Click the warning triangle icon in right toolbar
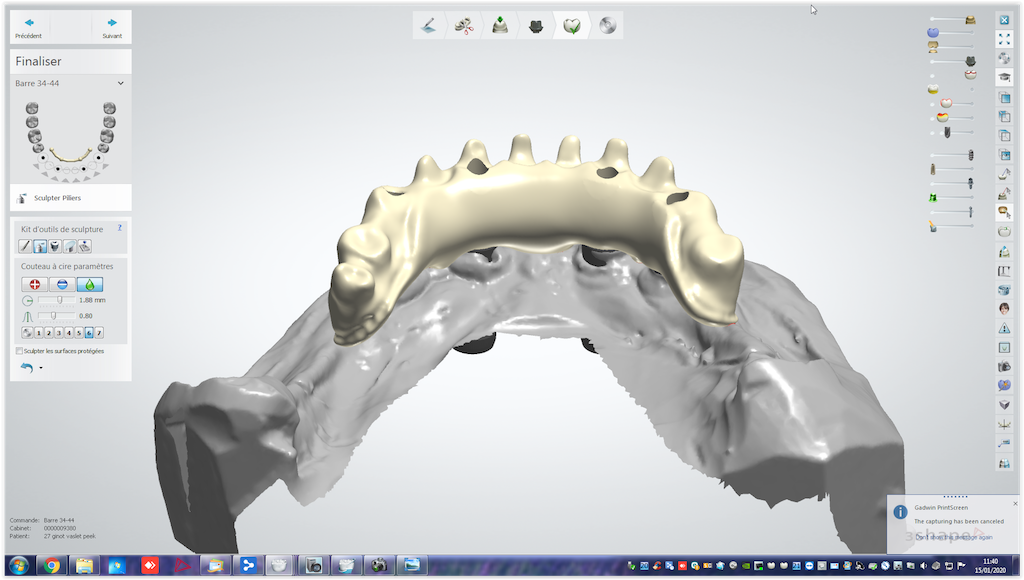 1004,328
